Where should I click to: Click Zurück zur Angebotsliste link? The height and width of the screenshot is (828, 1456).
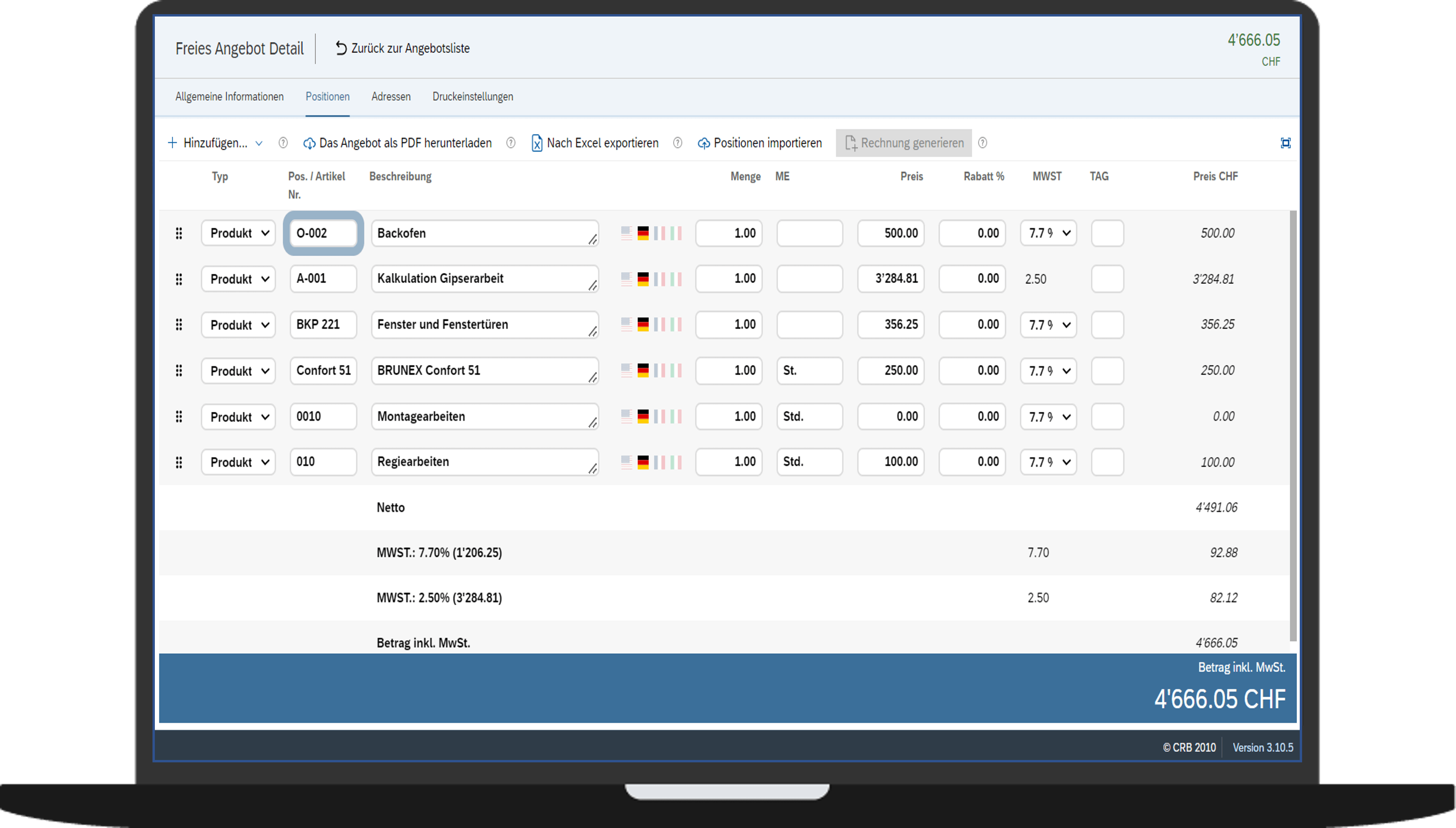(x=402, y=48)
